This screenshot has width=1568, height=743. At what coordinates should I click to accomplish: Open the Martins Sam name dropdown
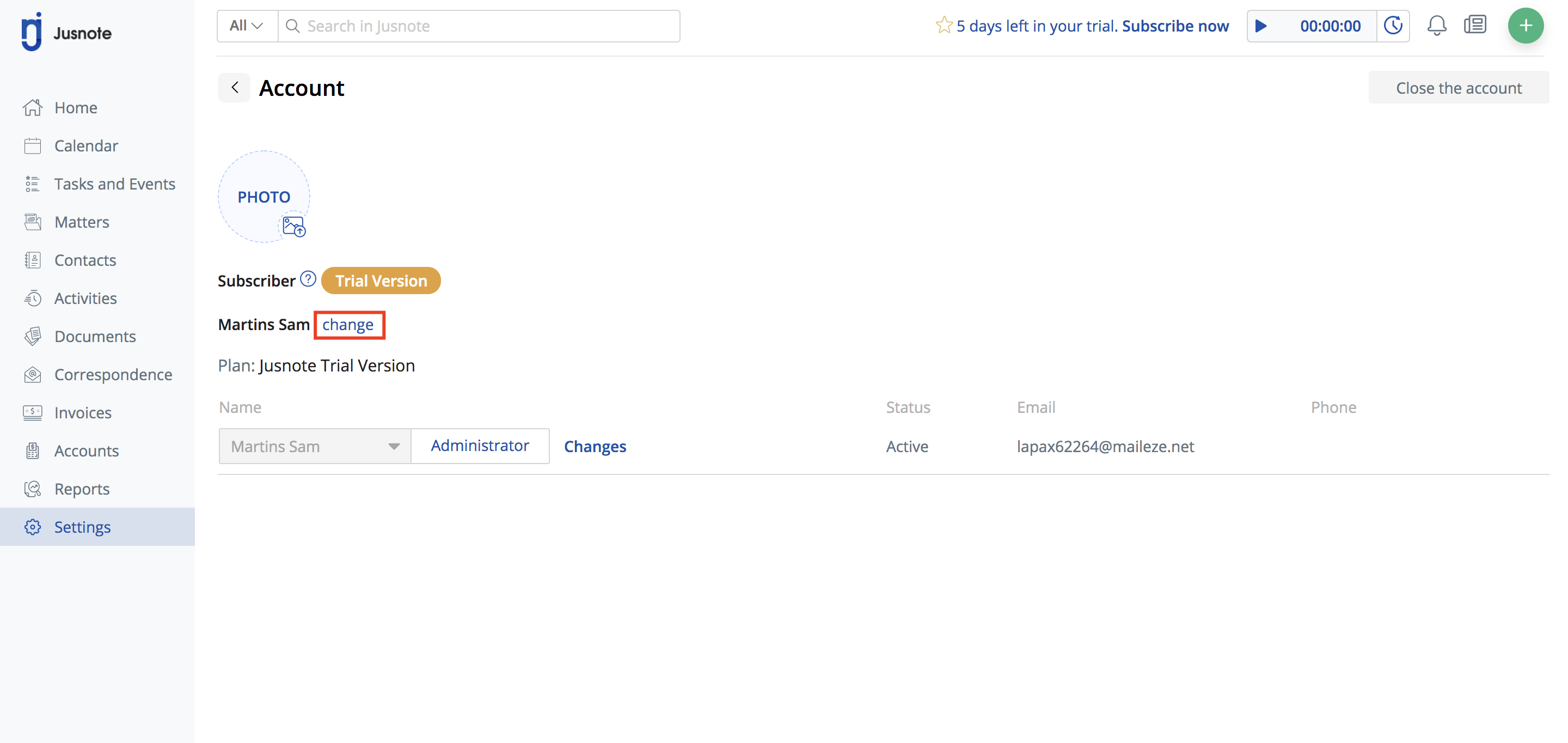point(315,447)
